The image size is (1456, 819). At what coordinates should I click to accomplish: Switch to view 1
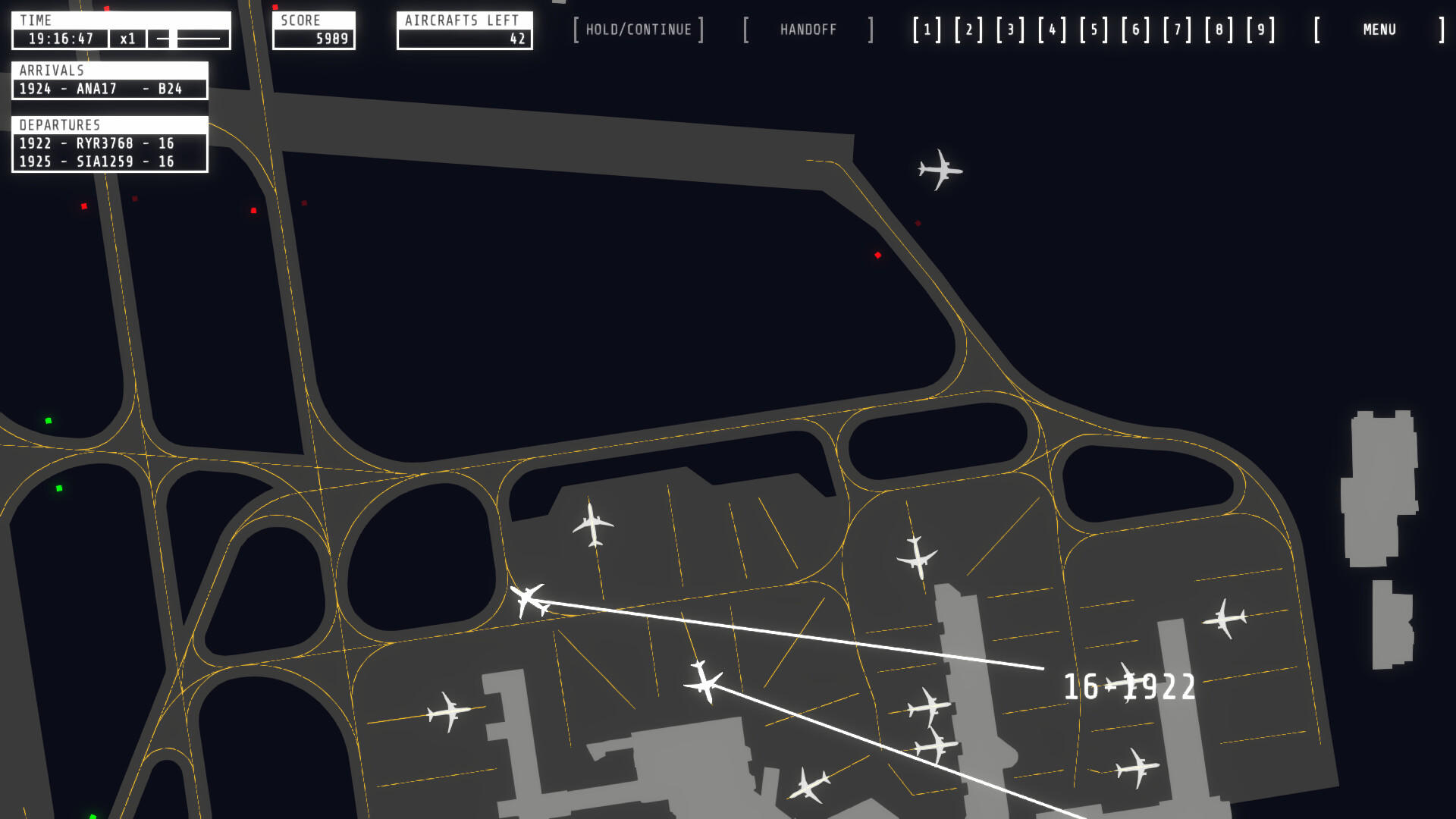[x=927, y=30]
